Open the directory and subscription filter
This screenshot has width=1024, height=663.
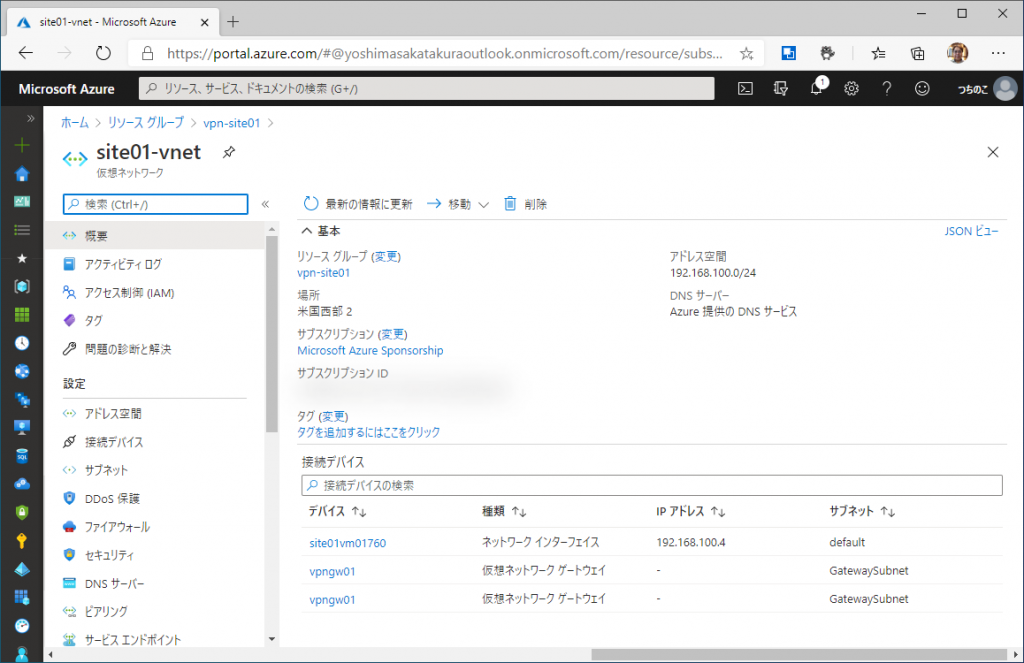780,89
